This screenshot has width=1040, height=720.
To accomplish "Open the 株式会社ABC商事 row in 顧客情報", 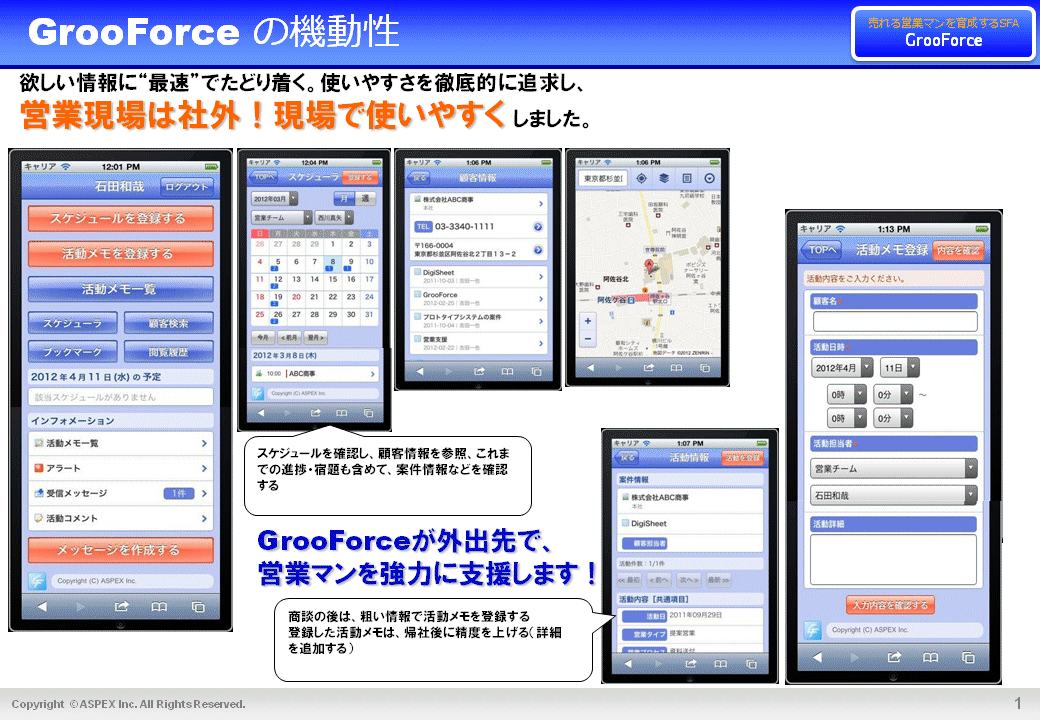I will point(478,203).
